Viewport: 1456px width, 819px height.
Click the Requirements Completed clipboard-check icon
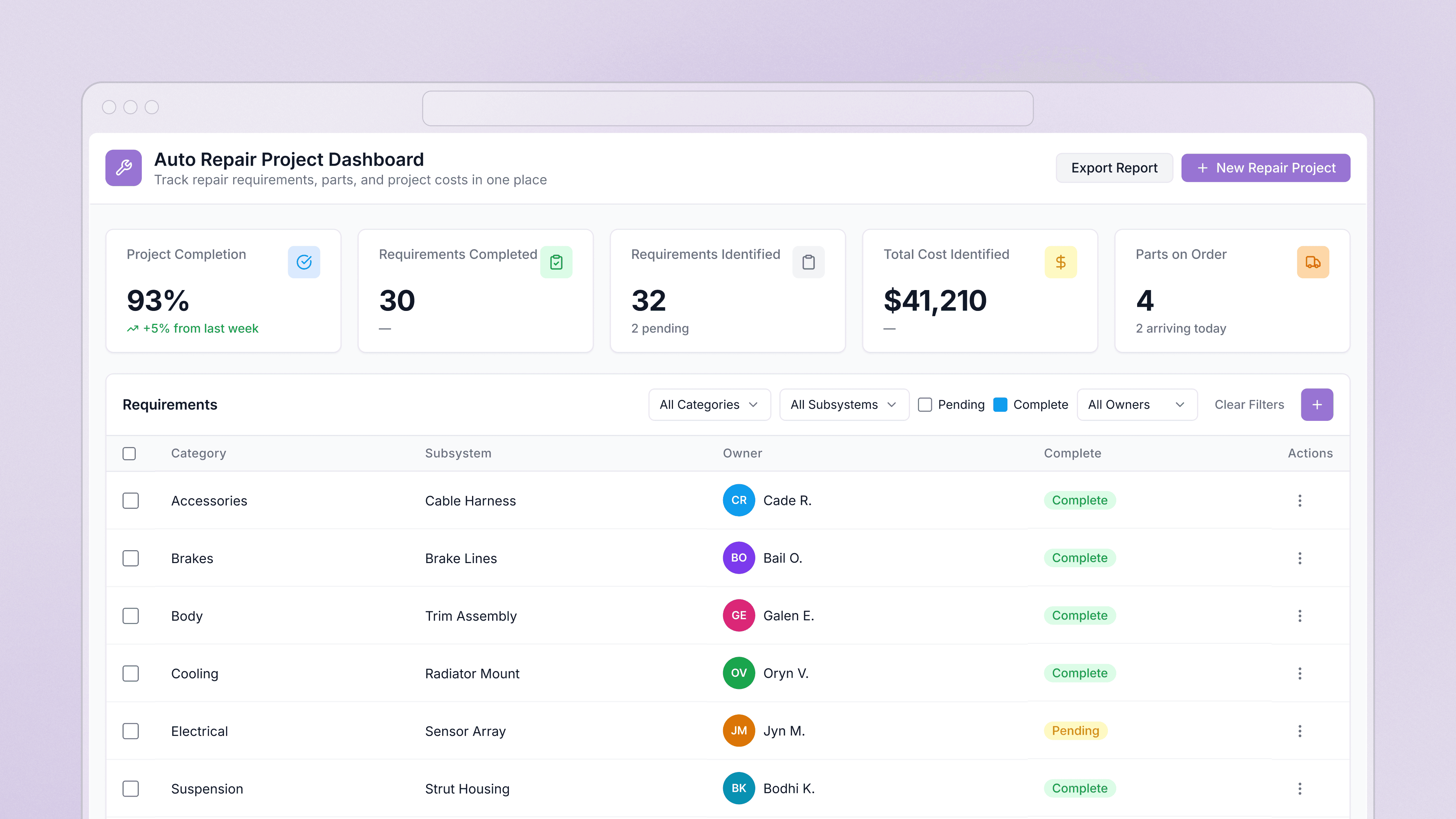(556, 262)
